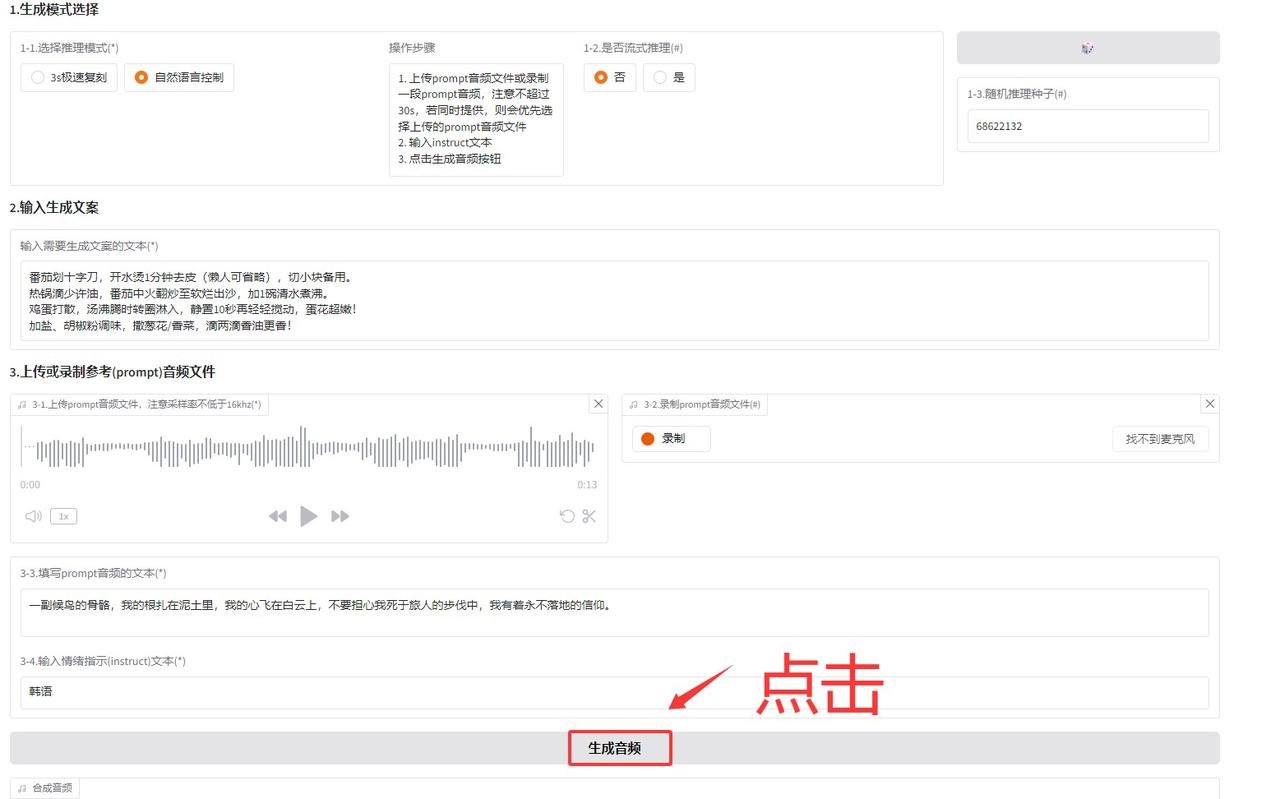Play the uploaded prompt audio
The height and width of the screenshot is (799, 1280).
309,516
